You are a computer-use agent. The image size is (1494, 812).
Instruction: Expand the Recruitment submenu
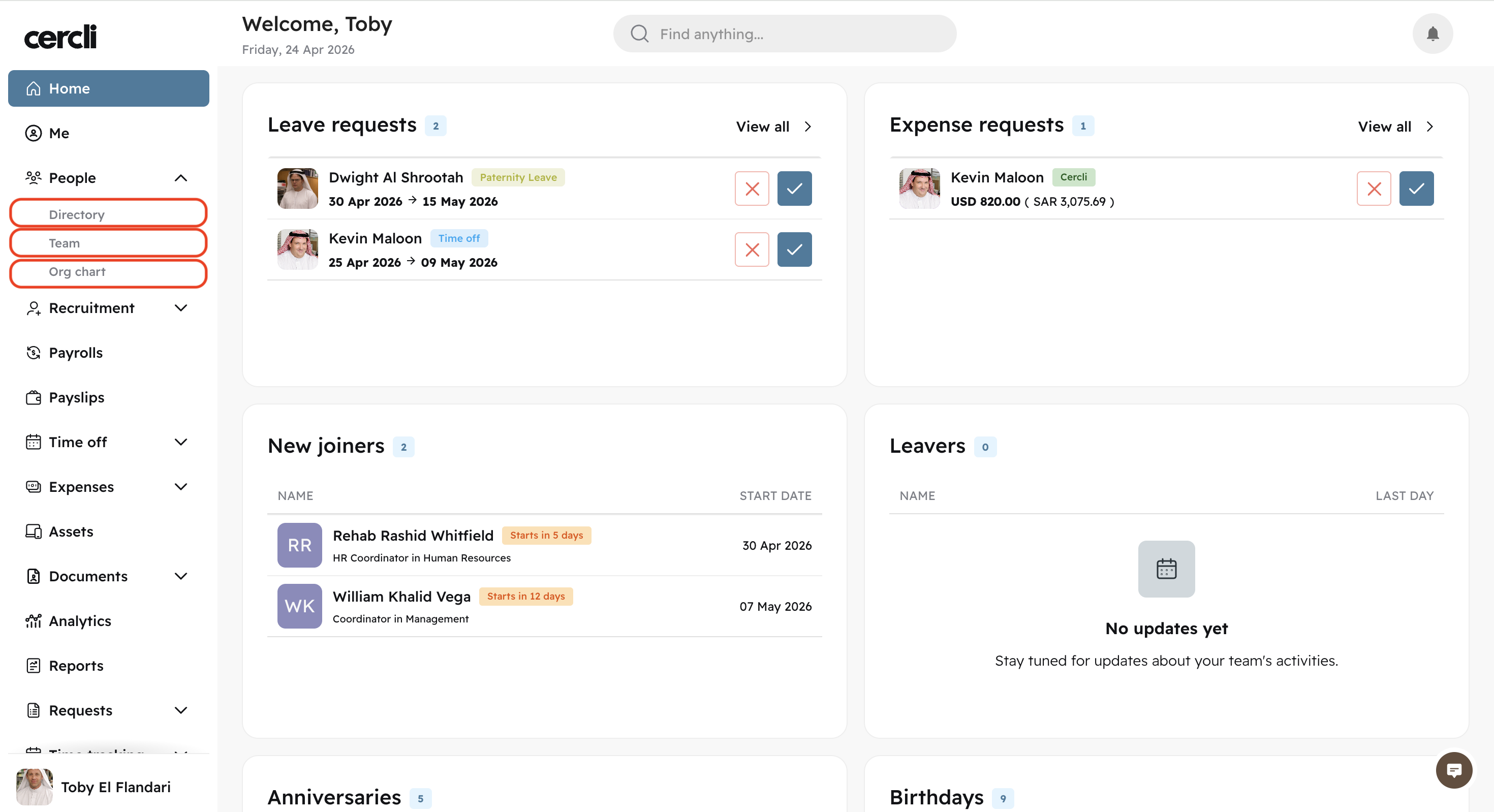pyautogui.click(x=181, y=308)
